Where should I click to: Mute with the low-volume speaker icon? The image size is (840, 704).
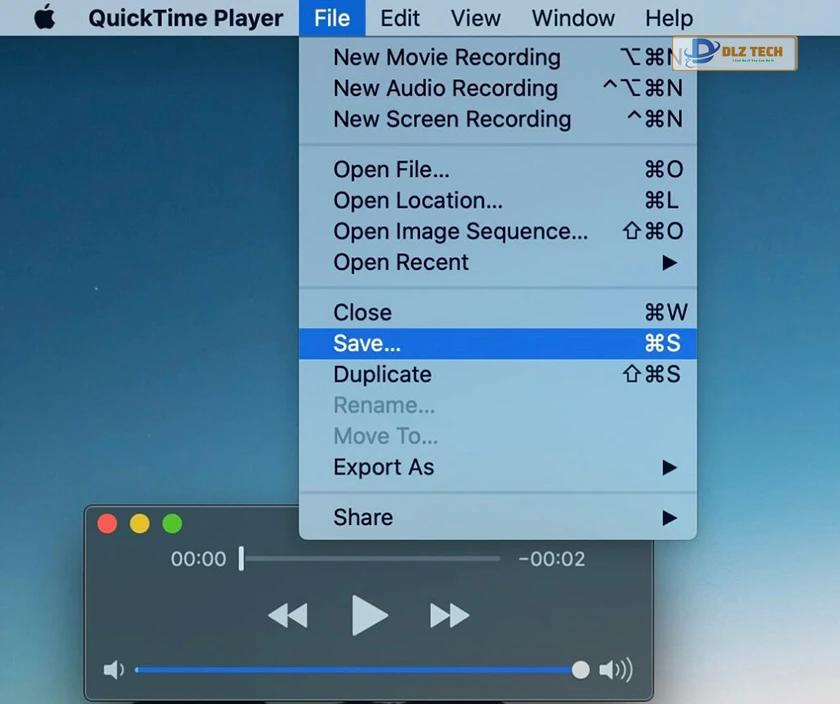114,670
